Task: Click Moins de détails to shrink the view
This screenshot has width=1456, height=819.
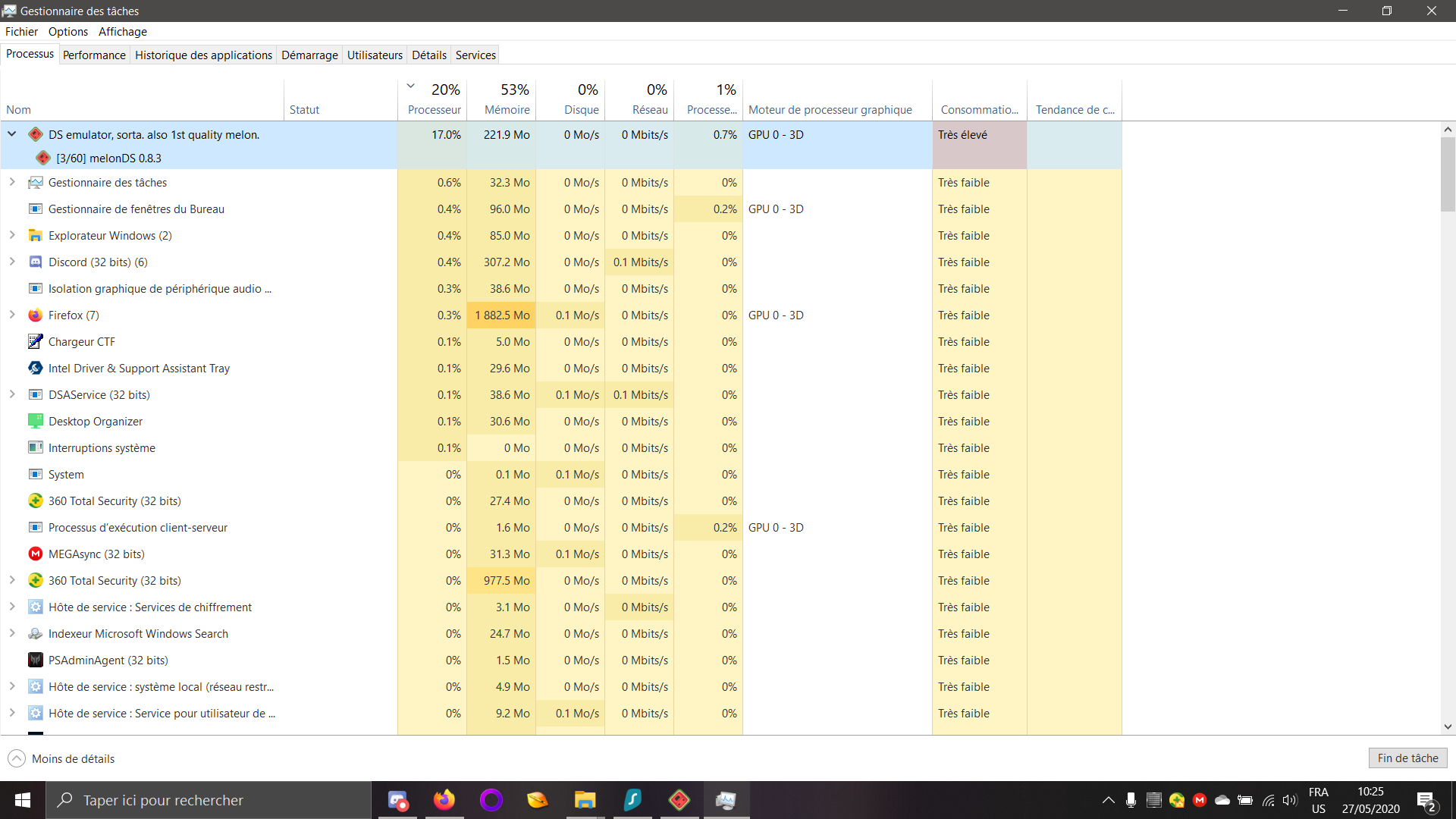Action: 61,758
